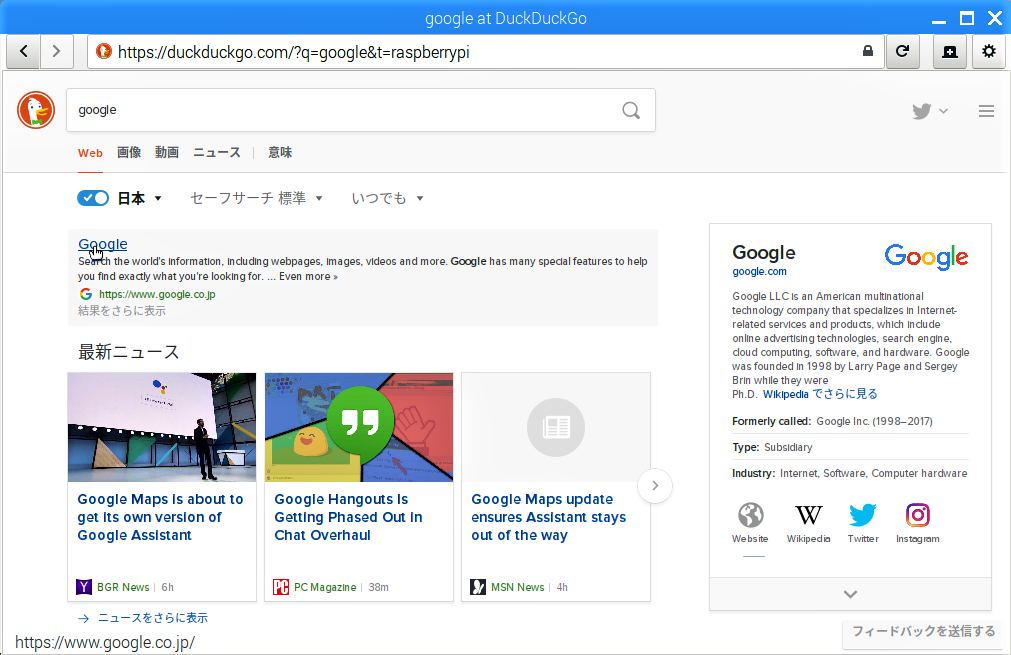Open browser settings gear

click(988, 52)
